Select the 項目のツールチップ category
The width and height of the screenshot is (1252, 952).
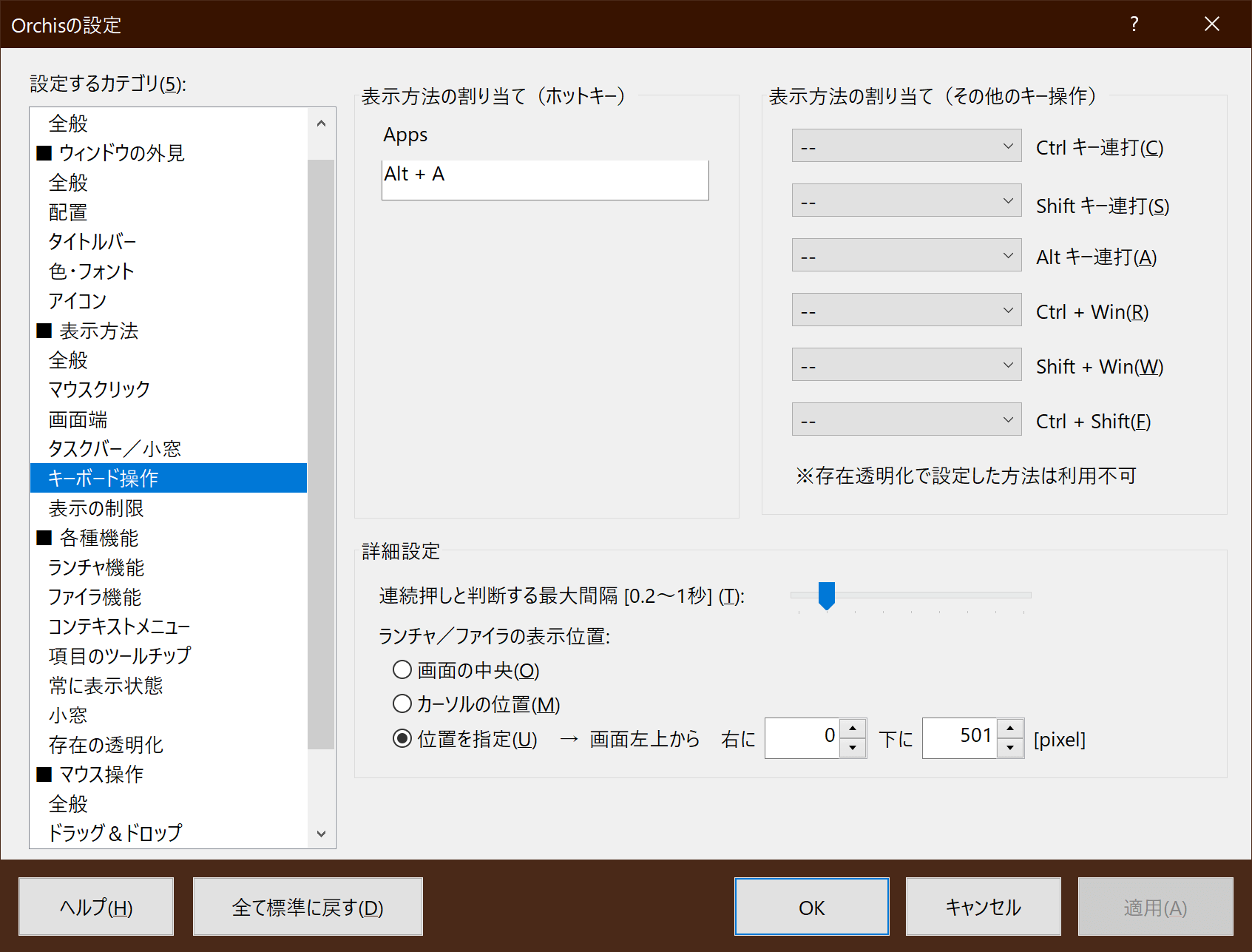tap(169, 655)
